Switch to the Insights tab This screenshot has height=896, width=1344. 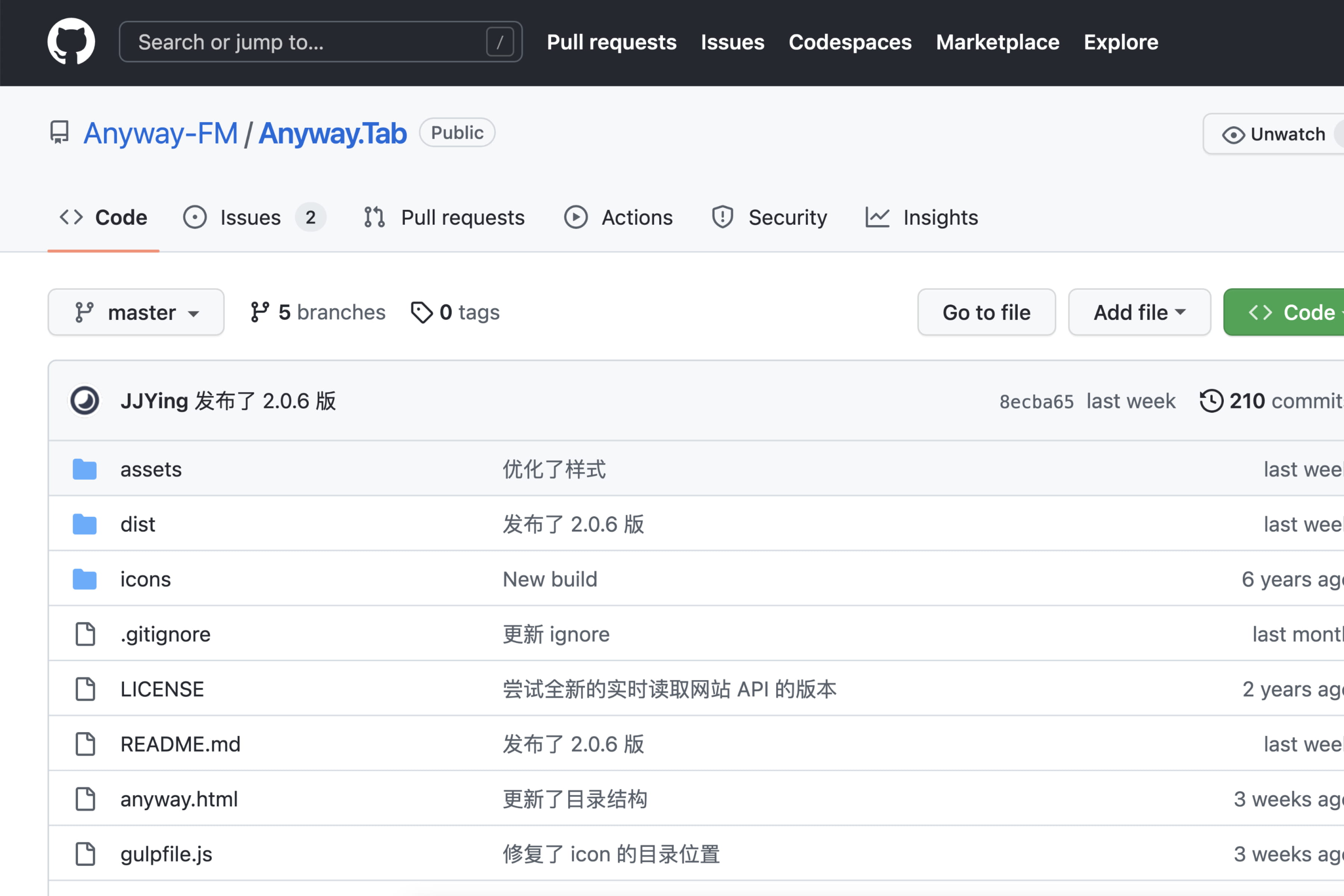pos(922,217)
